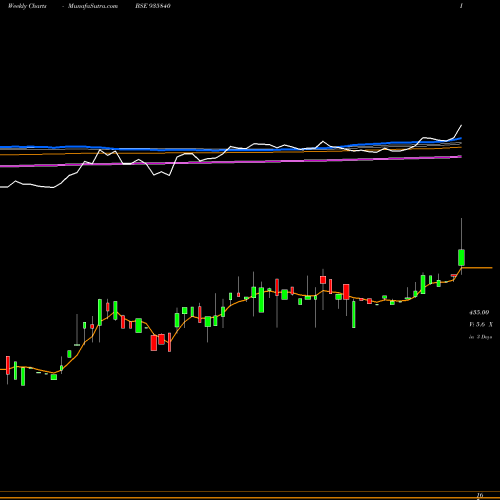The image size is (500, 500).
Task: Click the 'V: 5.6 X' volume text
Action: tap(481, 325)
